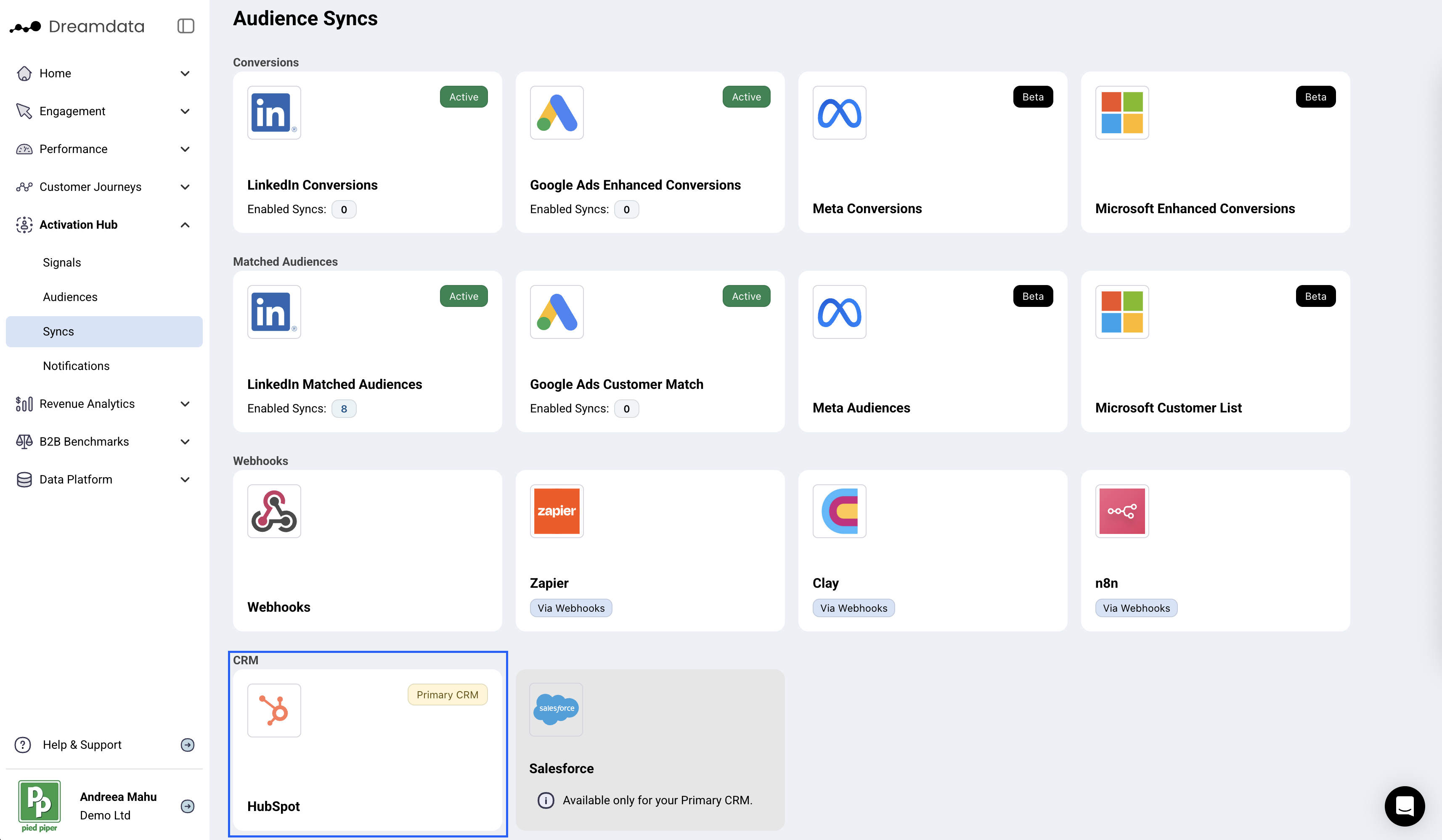The width and height of the screenshot is (1442, 840).
Task: Click the Zapier logo icon
Action: click(556, 511)
